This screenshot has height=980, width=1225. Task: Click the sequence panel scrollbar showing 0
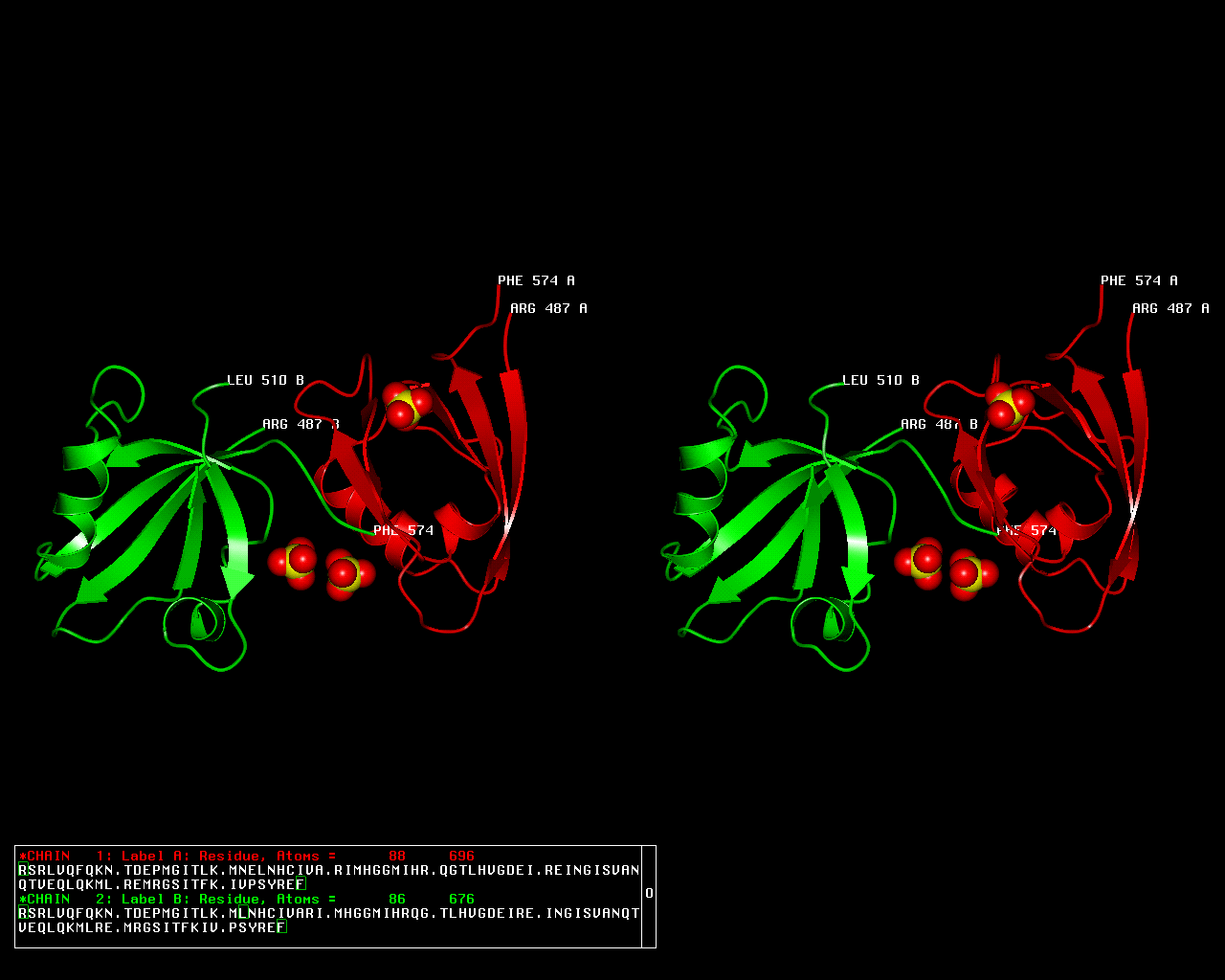pos(649,894)
